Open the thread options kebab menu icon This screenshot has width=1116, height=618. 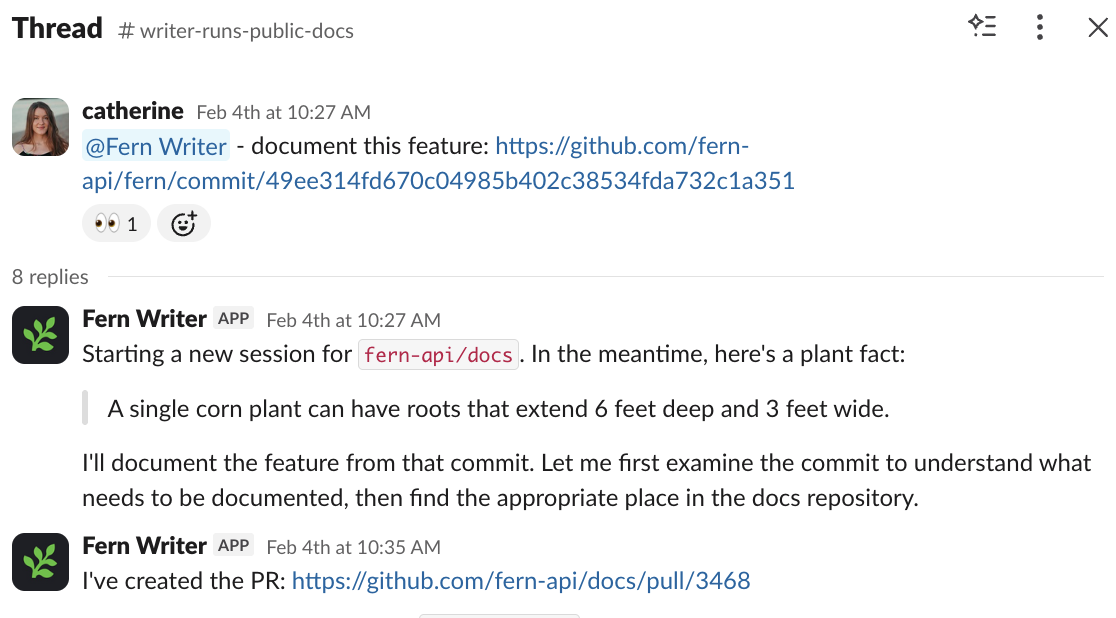coord(1040,27)
